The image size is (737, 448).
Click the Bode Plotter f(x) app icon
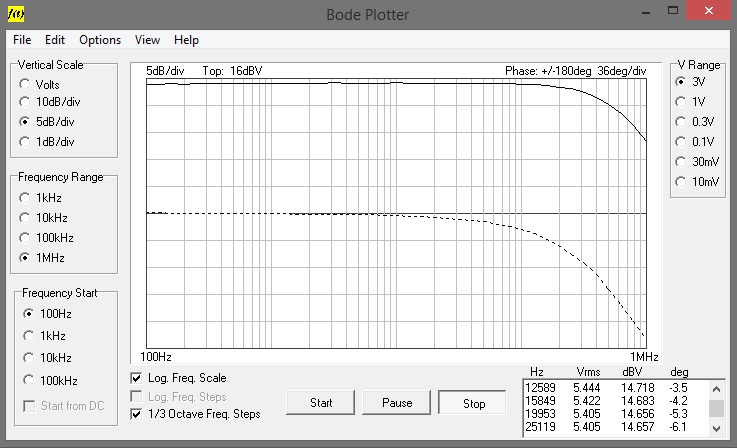point(16,14)
